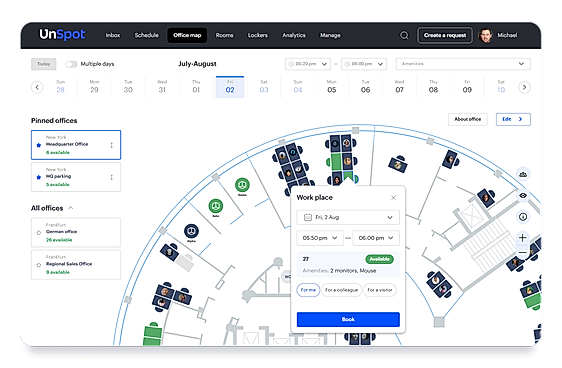Open the Manage tab
The image size is (562, 368).
coord(330,35)
